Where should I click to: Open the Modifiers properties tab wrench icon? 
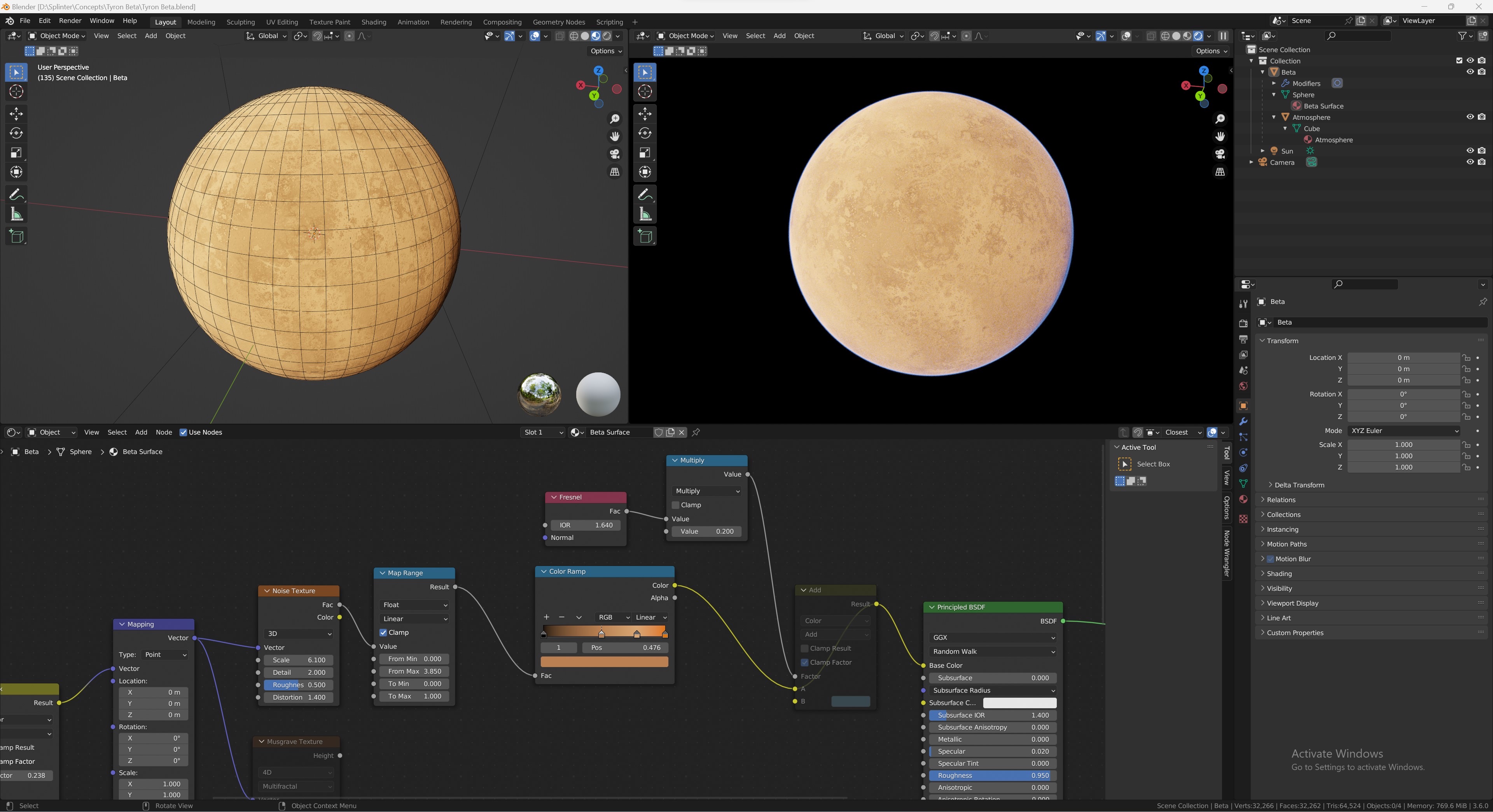pos(1243,421)
